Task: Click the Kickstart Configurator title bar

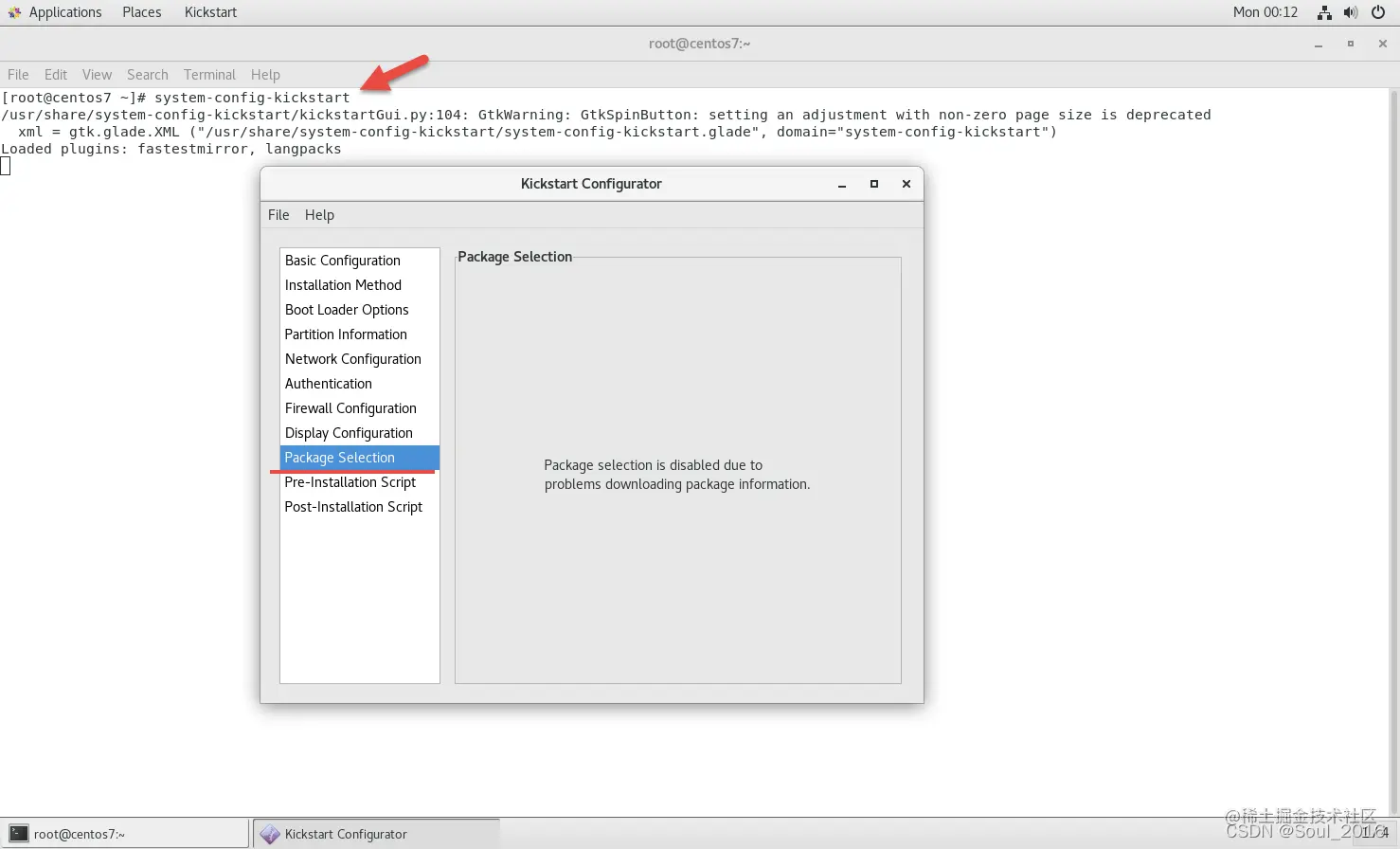Action: 591,184
